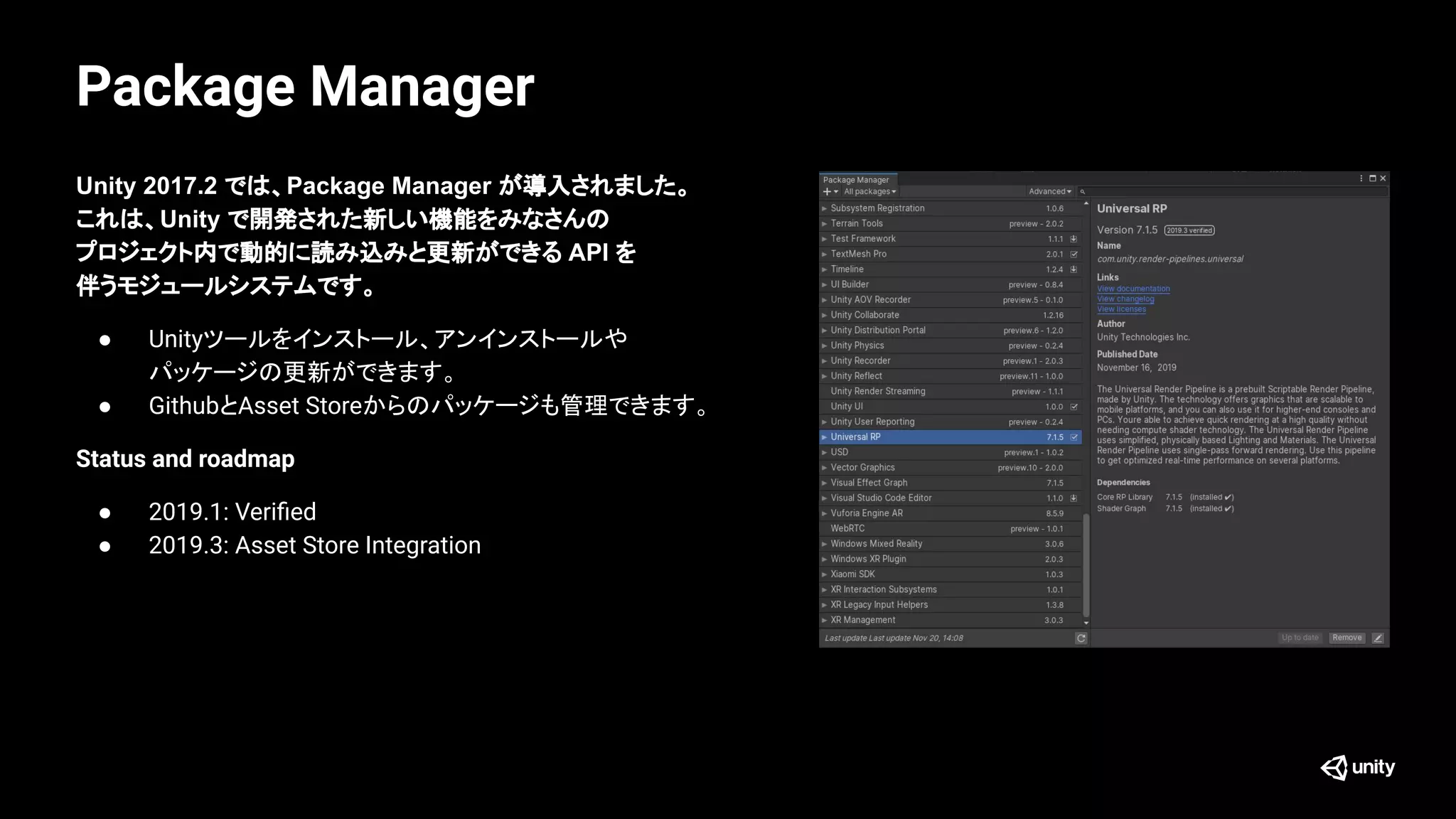Click the Remove button
The width and height of the screenshot is (1456, 819).
pyautogui.click(x=1347, y=638)
